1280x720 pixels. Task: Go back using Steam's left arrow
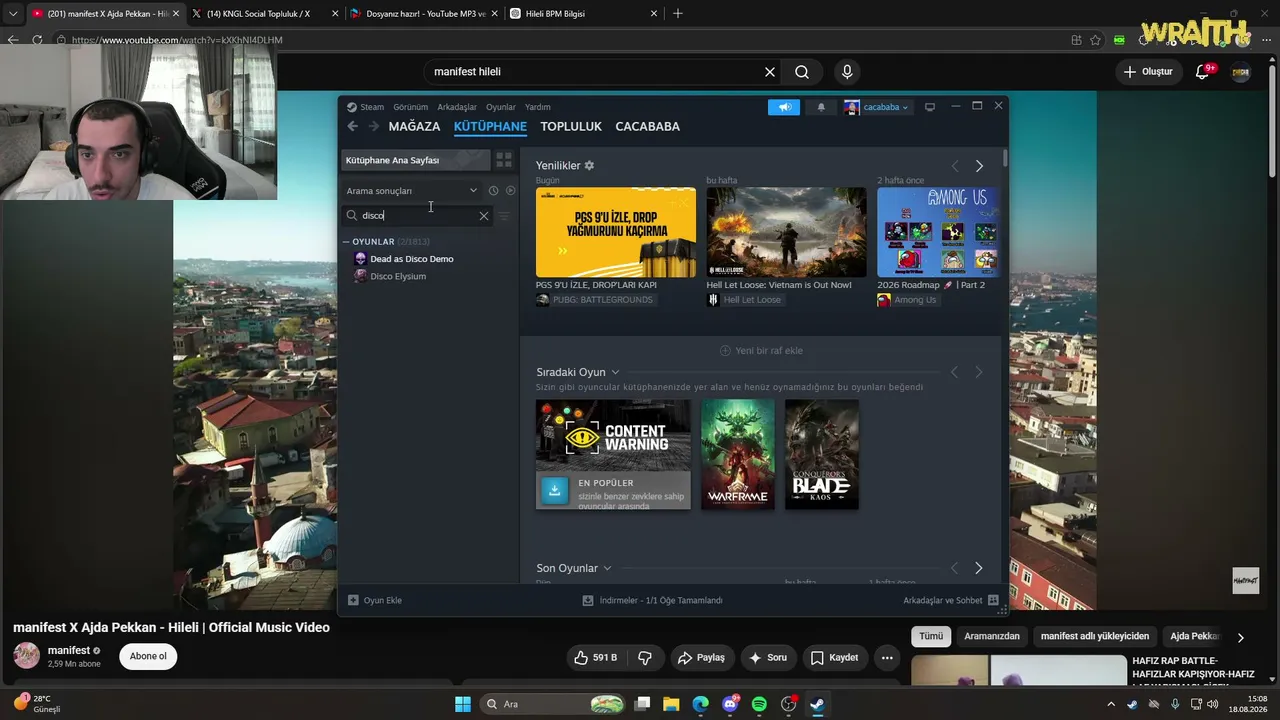coord(352,126)
